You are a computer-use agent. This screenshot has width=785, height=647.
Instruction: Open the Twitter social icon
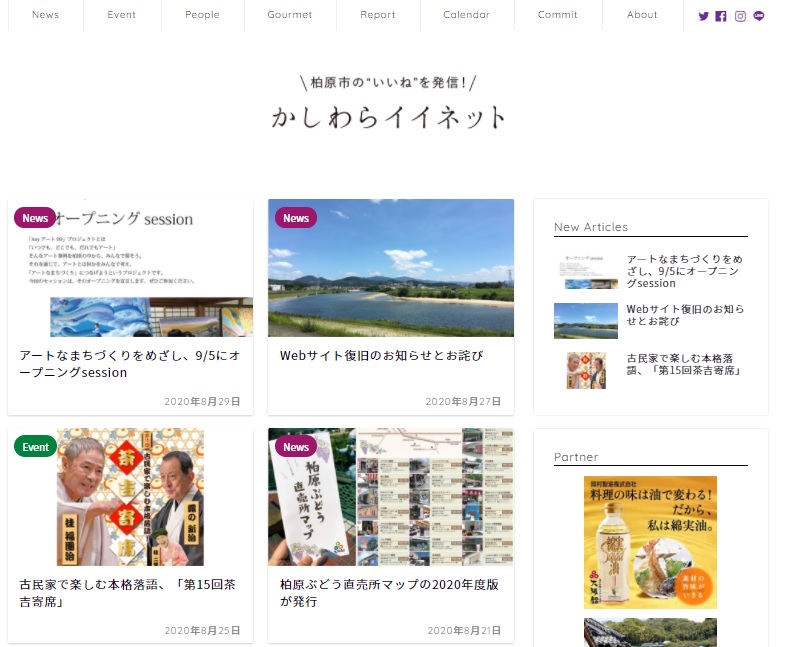(703, 16)
